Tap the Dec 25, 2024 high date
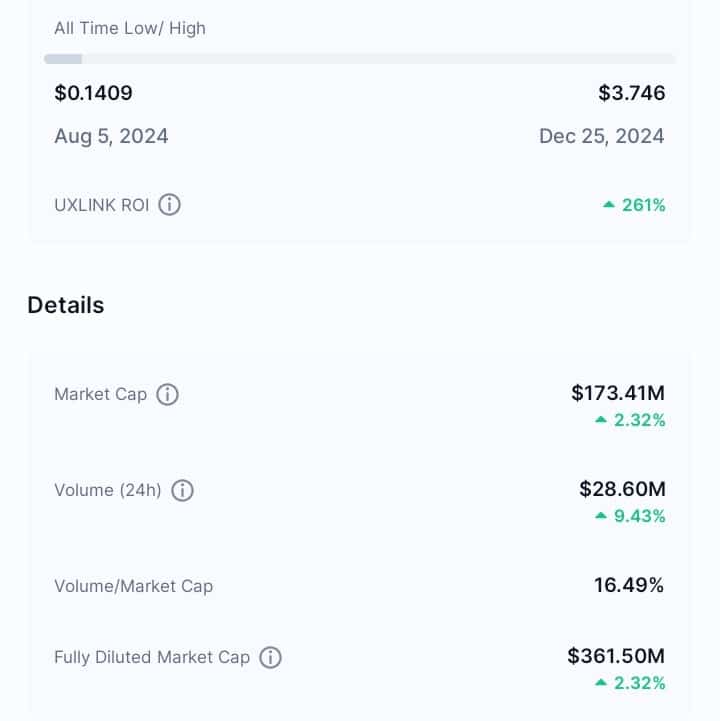 click(601, 137)
